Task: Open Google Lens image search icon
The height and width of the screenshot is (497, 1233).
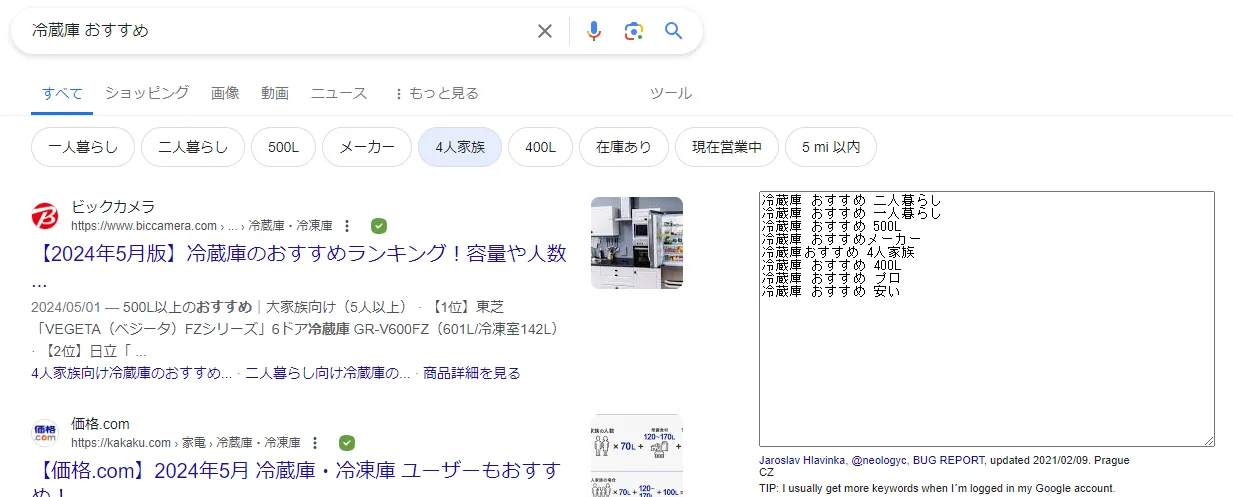Action: 633,31
